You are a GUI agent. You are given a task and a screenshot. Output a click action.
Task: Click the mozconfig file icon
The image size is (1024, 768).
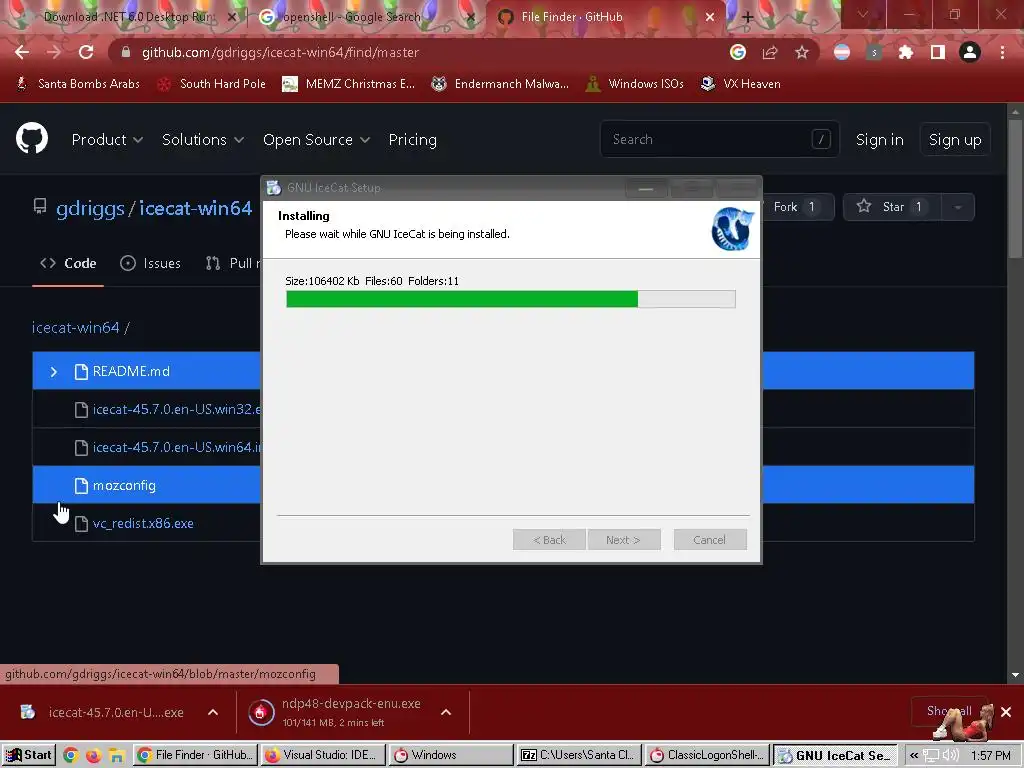pos(81,486)
